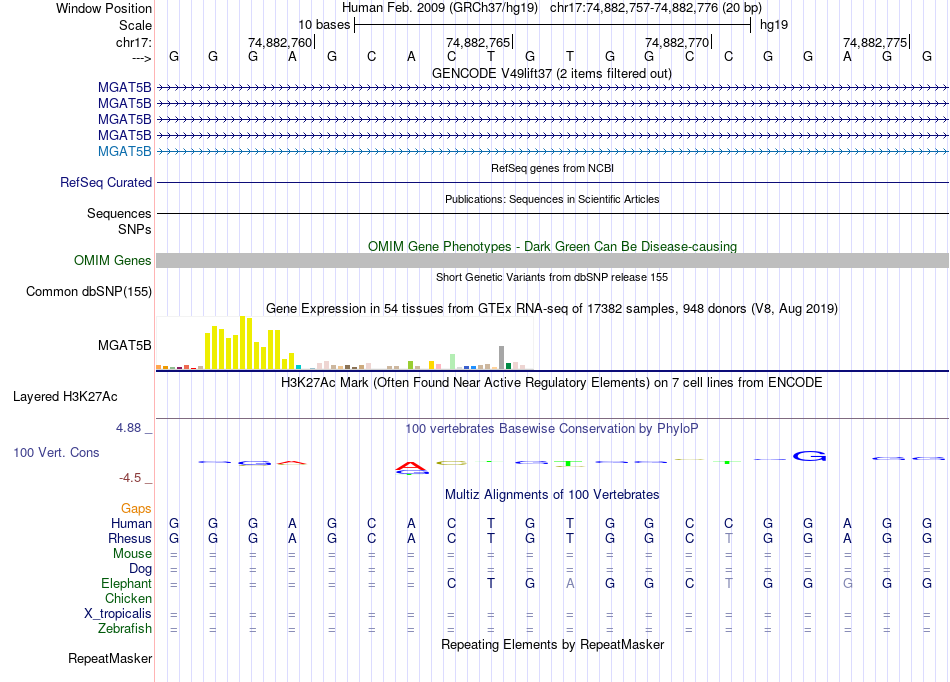Click the Sequences track label
The image size is (950, 682).
(x=119, y=213)
